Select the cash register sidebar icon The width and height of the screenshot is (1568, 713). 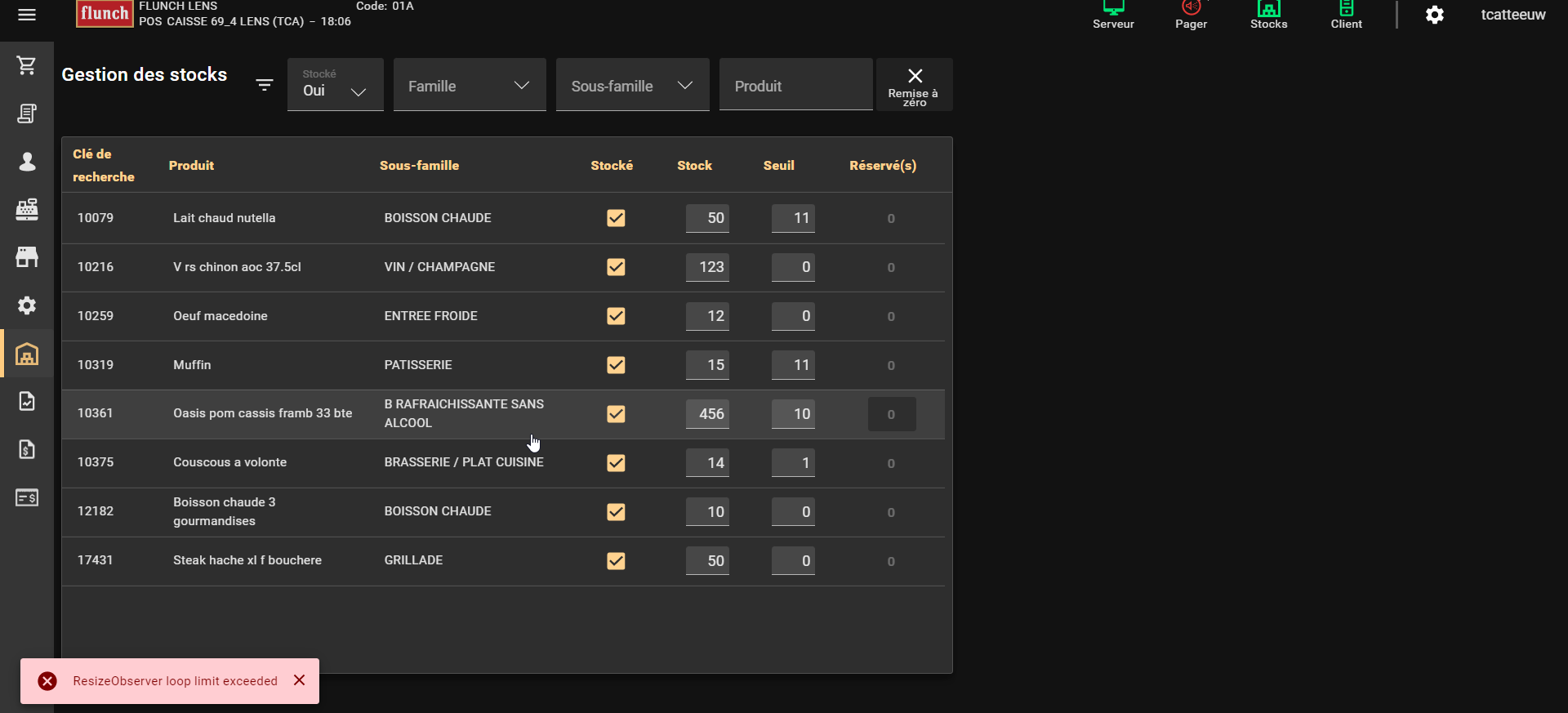click(x=27, y=210)
